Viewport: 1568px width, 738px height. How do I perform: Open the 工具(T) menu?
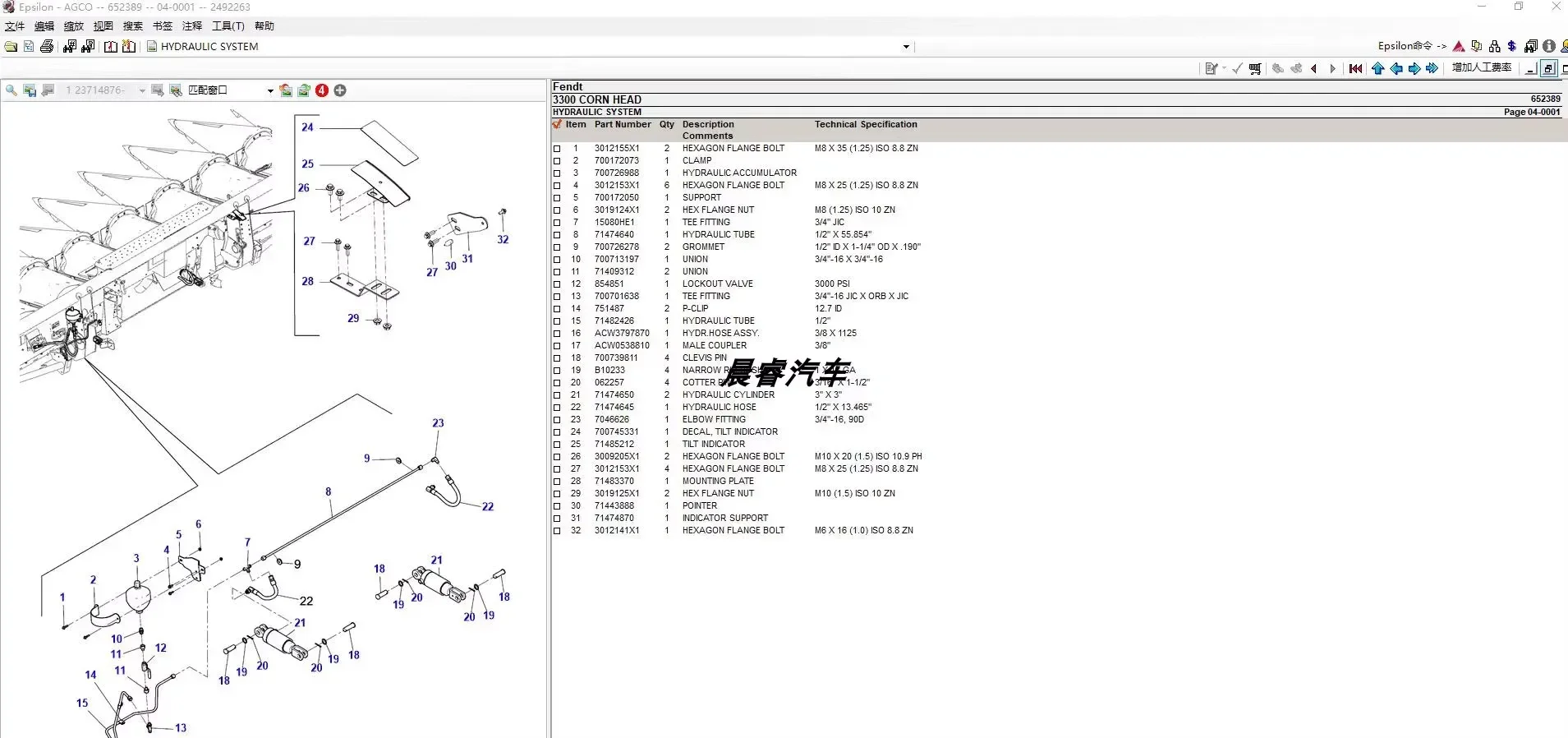pos(228,26)
